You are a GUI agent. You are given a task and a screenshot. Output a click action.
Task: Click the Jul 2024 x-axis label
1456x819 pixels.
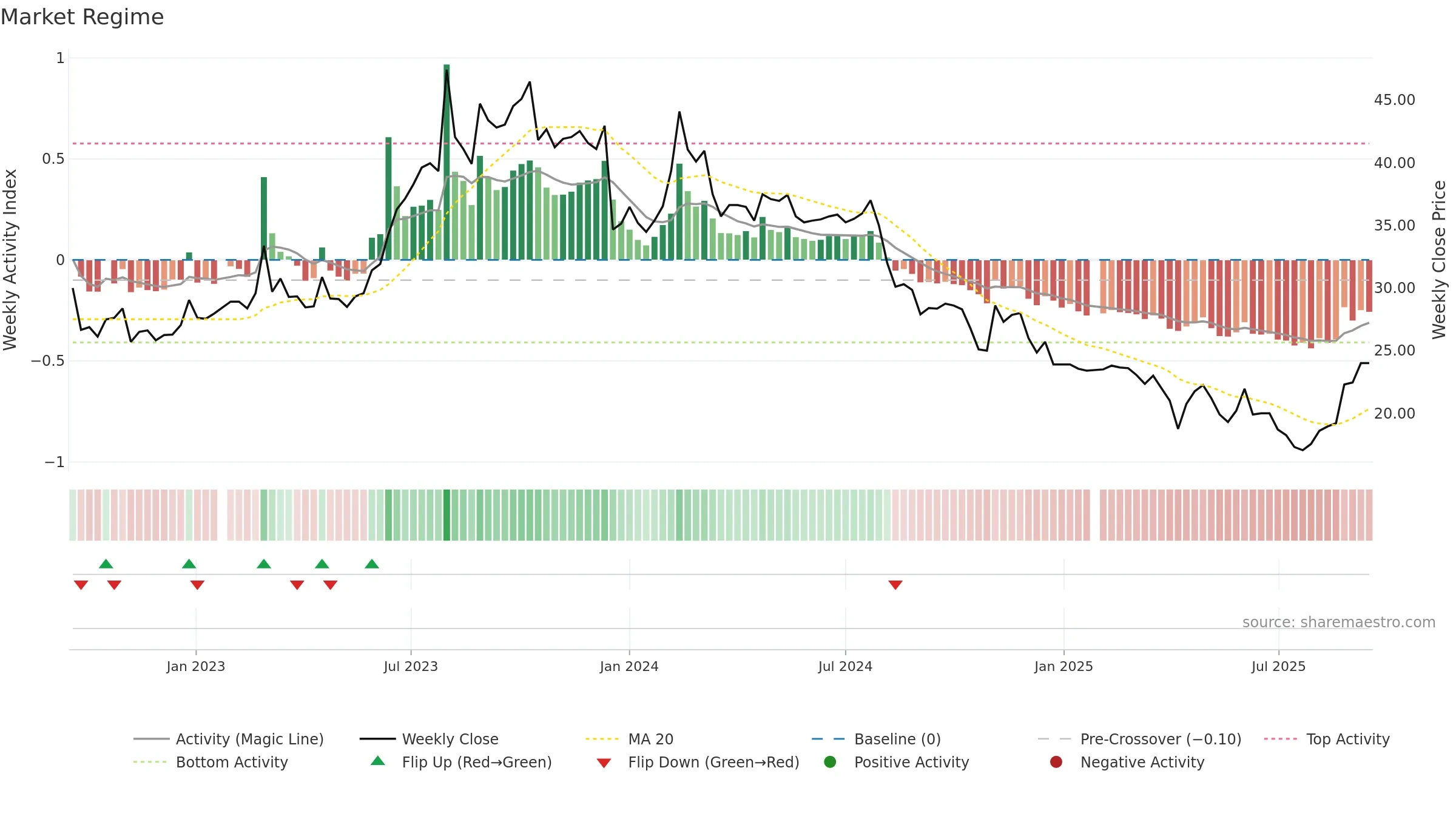845,666
